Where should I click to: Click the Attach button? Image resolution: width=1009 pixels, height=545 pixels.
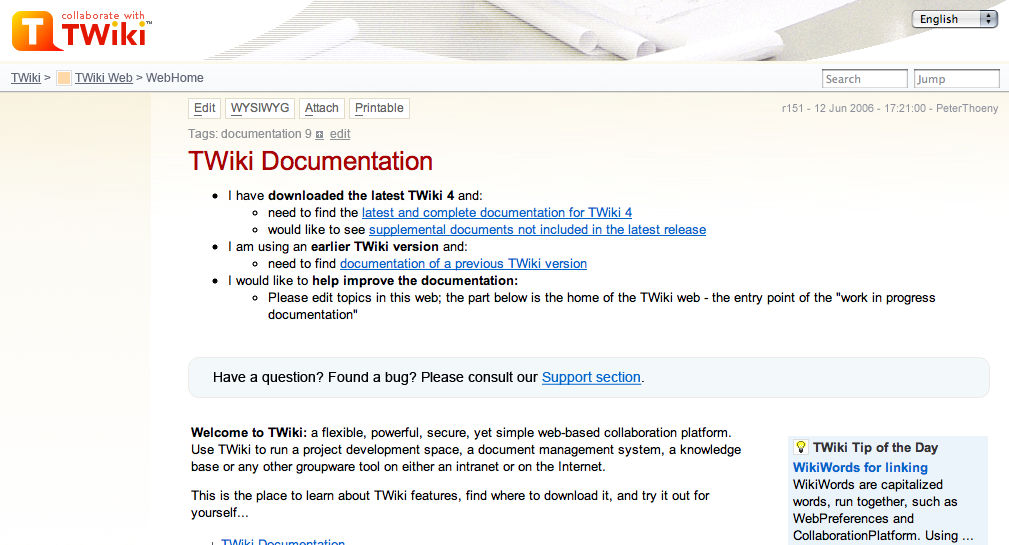pos(322,108)
